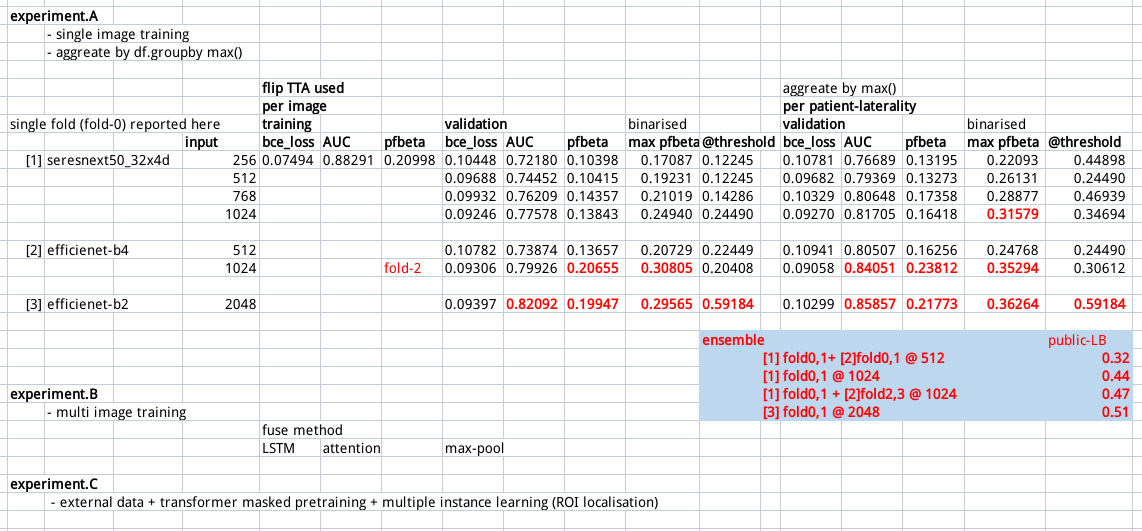
Task: Click the pfbeta value 0.14357
Action: pos(592,196)
